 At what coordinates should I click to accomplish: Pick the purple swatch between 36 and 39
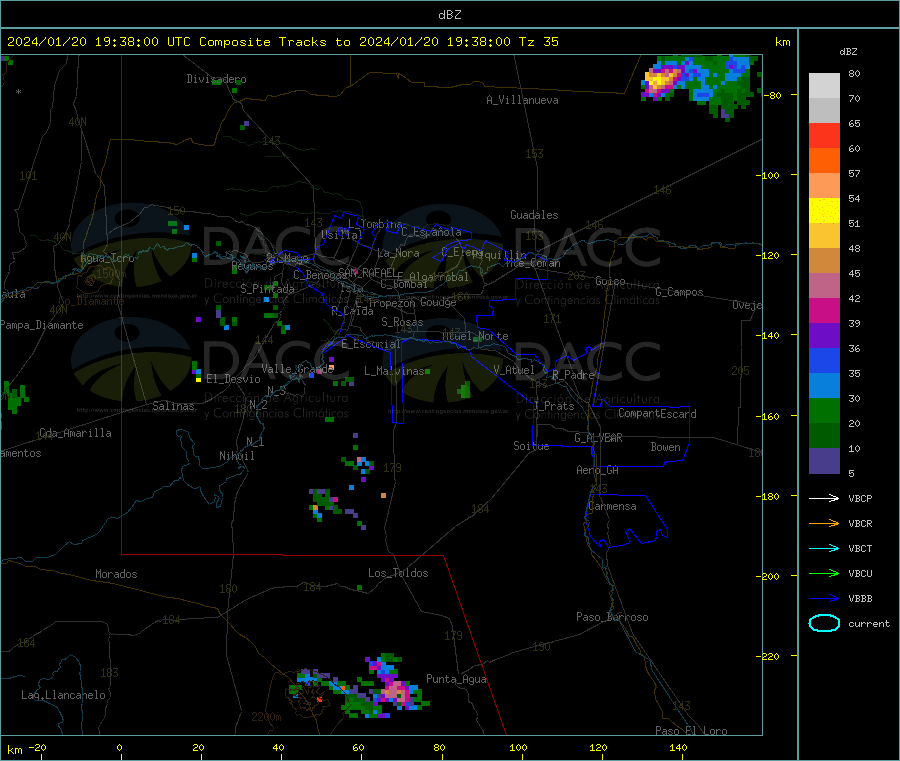click(824, 336)
